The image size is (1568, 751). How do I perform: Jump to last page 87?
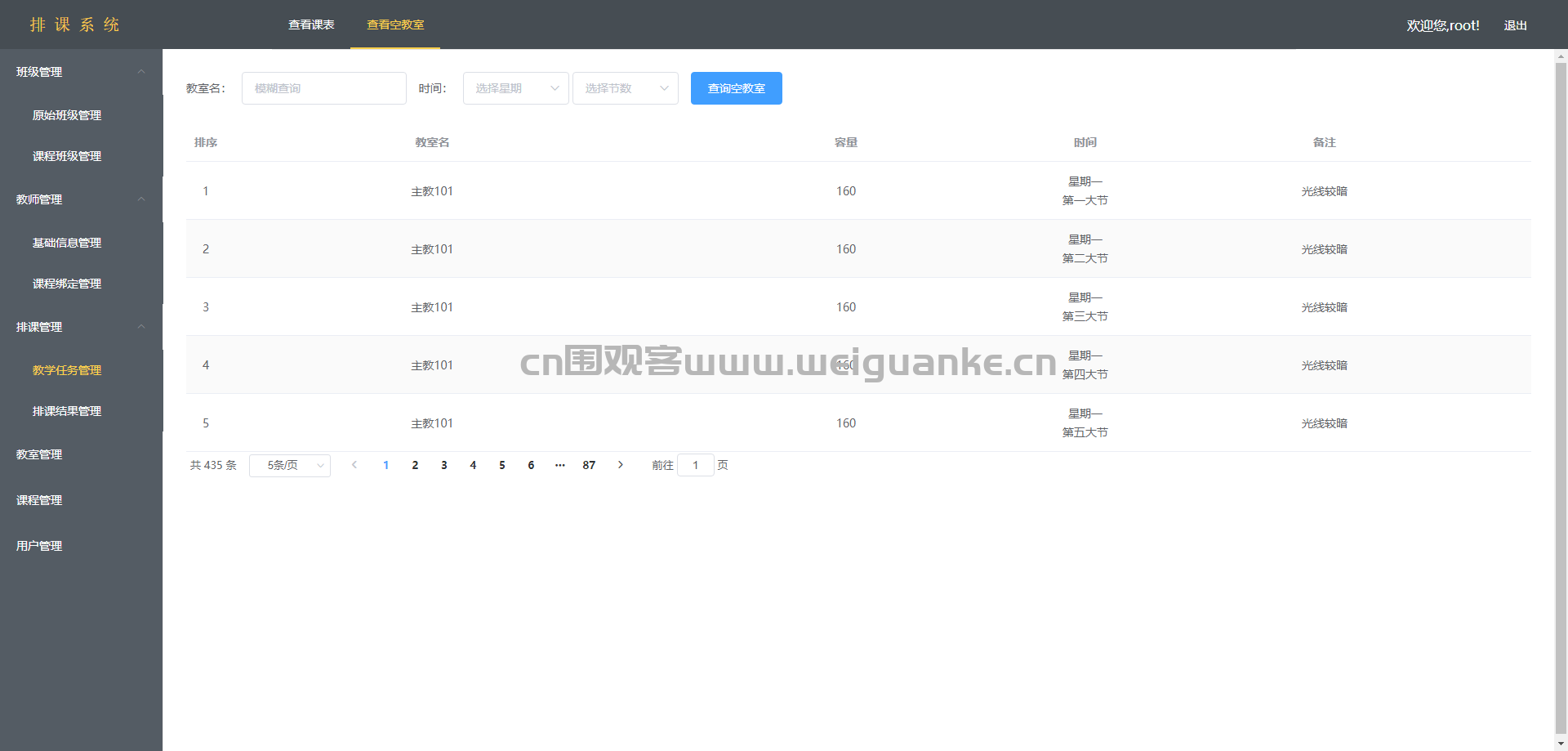coord(589,465)
